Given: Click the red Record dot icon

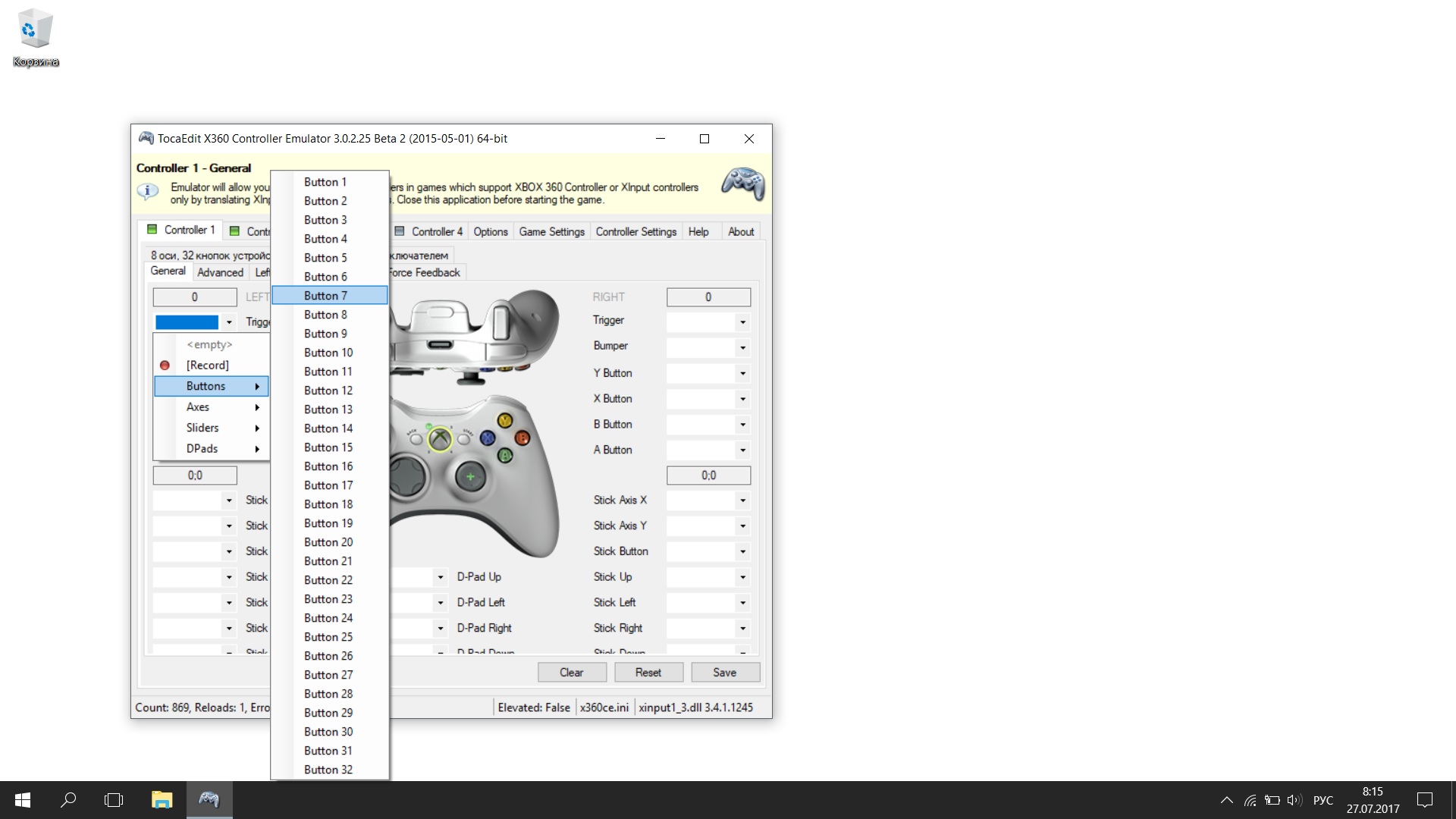Looking at the screenshot, I should point(165,366).
